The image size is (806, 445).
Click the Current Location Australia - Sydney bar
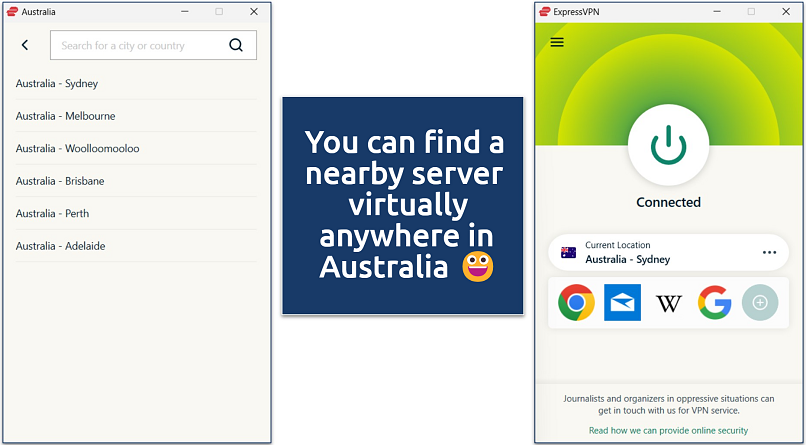coord(668,252)
